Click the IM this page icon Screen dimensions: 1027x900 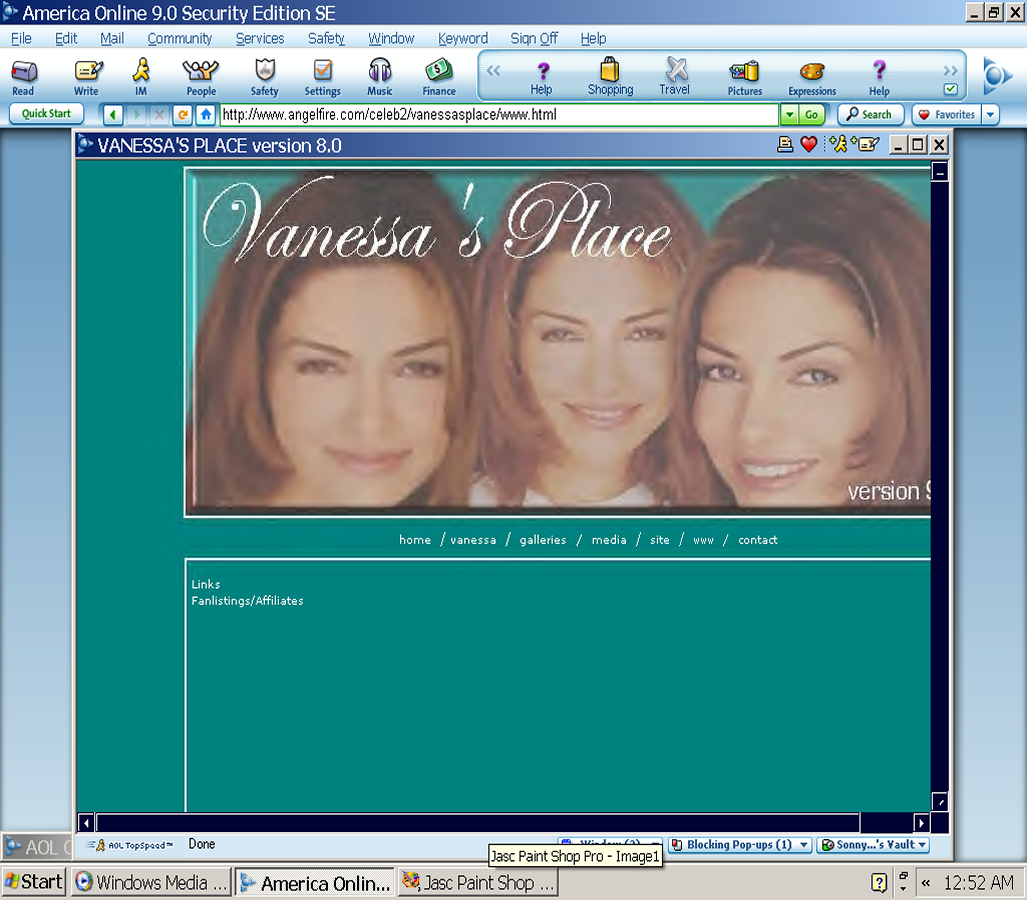click(x=838, y=144)
